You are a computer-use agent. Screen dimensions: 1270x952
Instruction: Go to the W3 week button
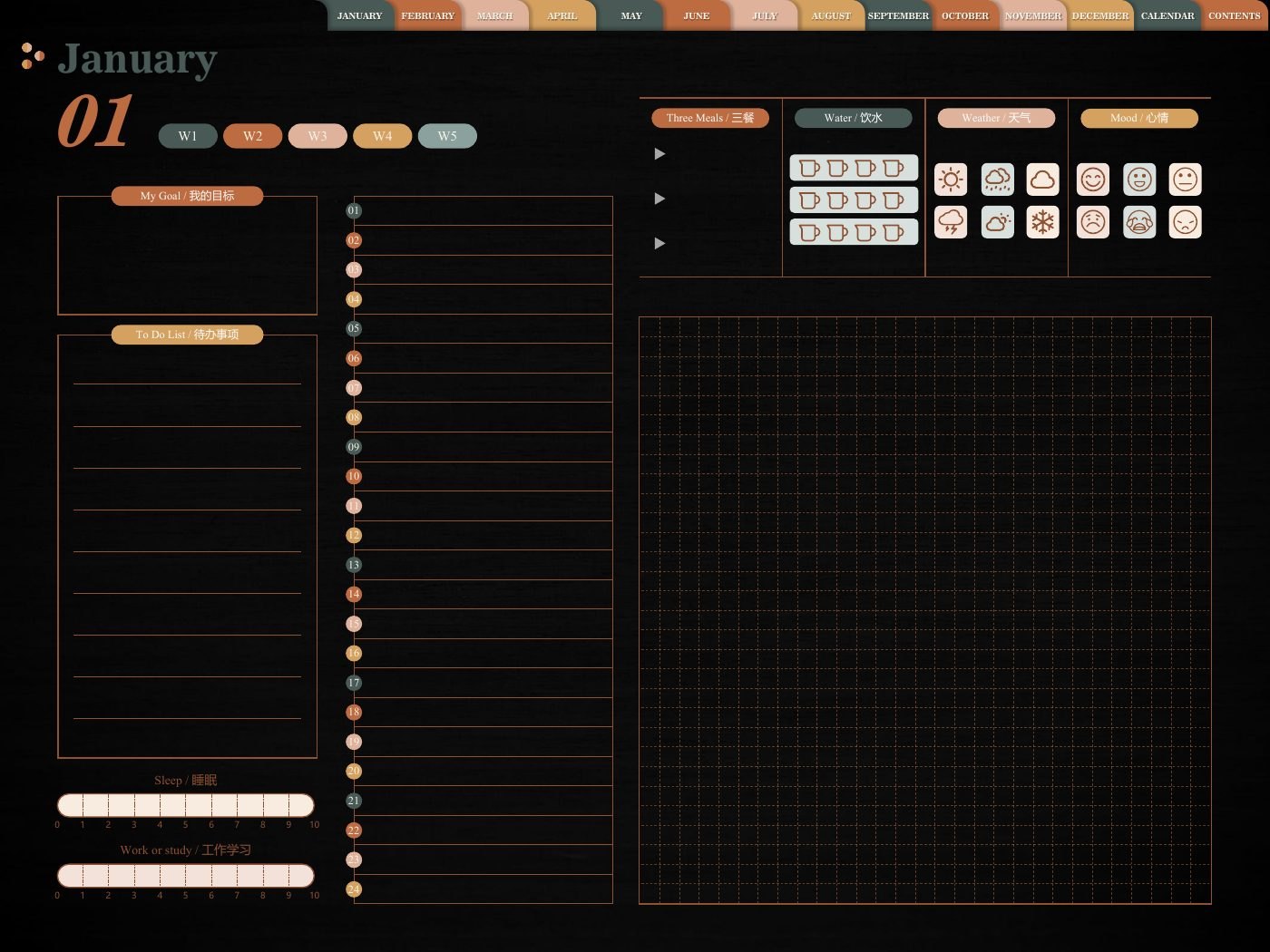coord(317,136)
